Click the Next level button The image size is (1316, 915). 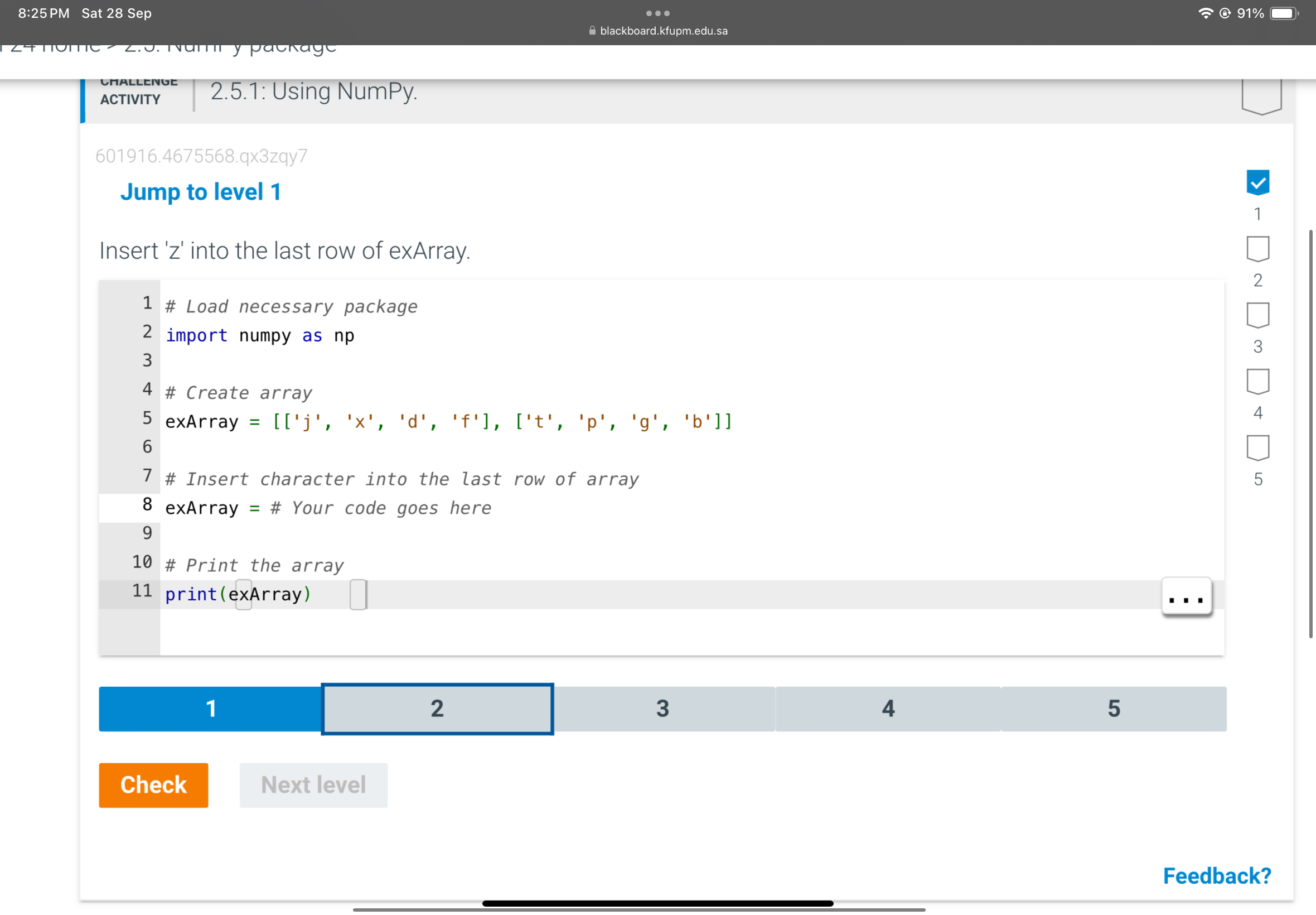click(313, 785)
